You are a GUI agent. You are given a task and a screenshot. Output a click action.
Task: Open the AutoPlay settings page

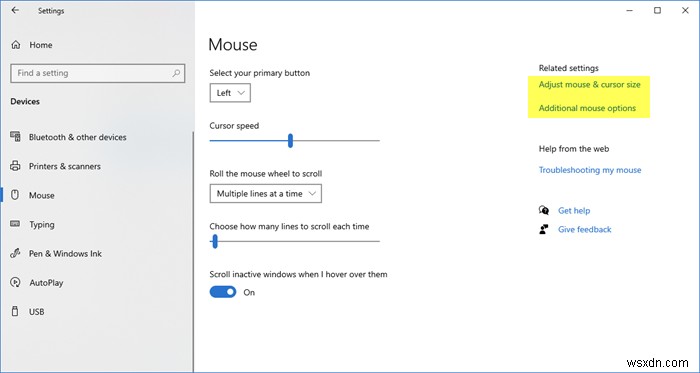pos(46,282)
